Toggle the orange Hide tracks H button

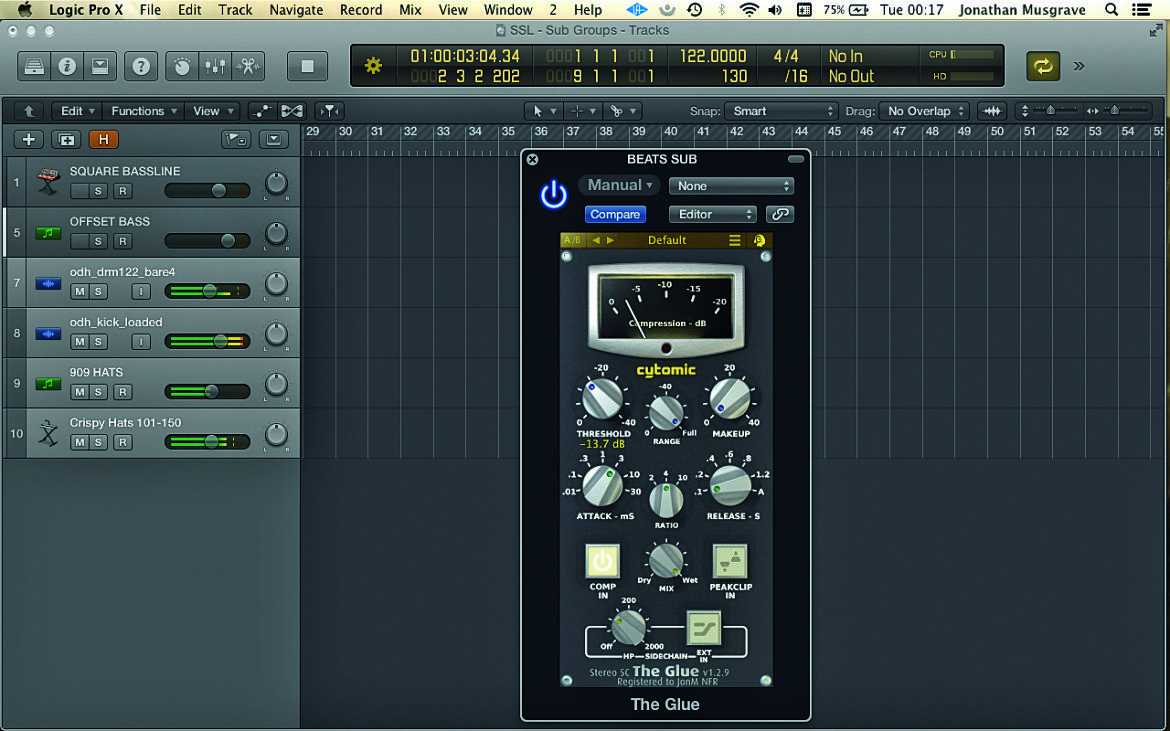(x=104, y=139)
